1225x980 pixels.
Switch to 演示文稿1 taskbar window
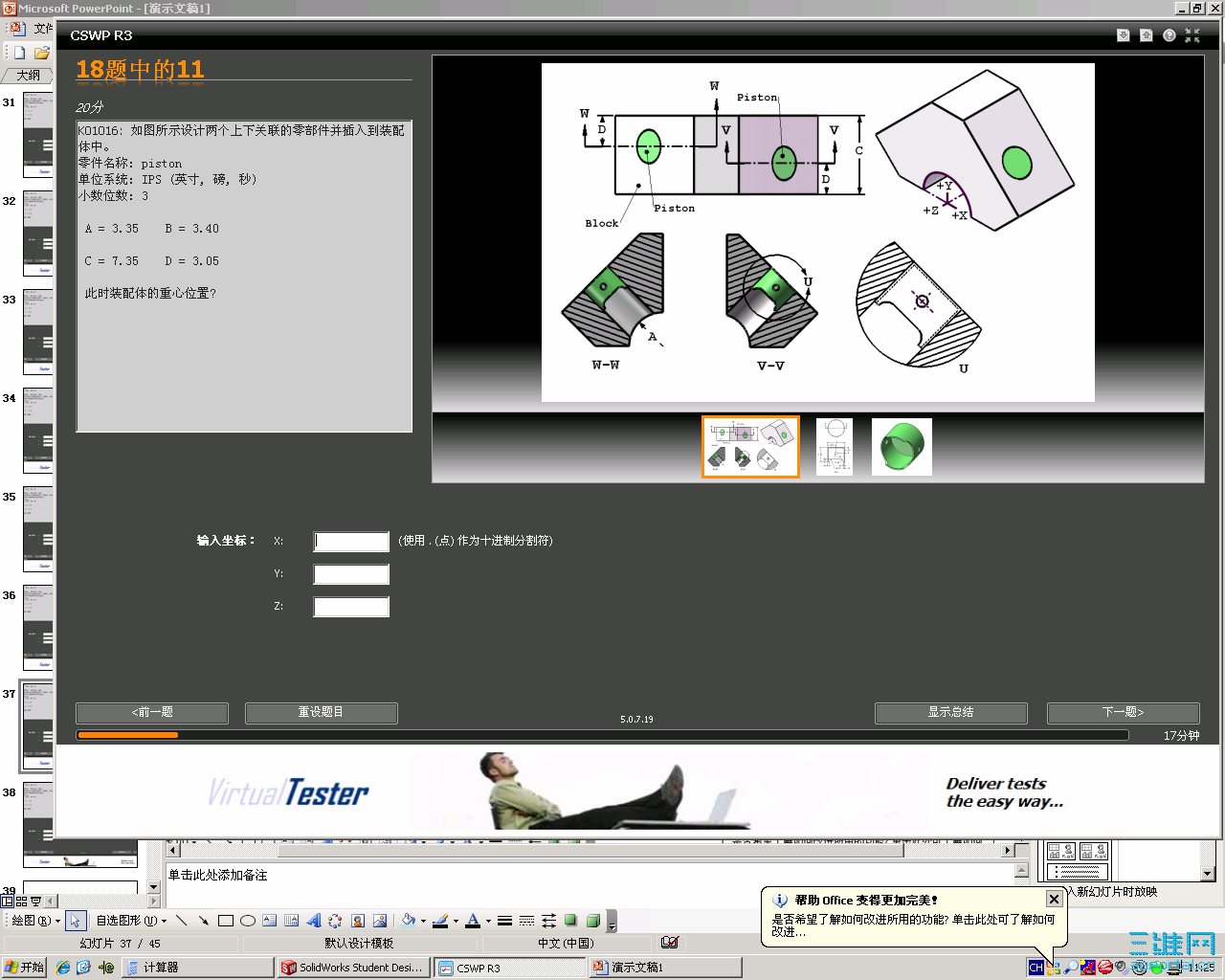[665, 968]
